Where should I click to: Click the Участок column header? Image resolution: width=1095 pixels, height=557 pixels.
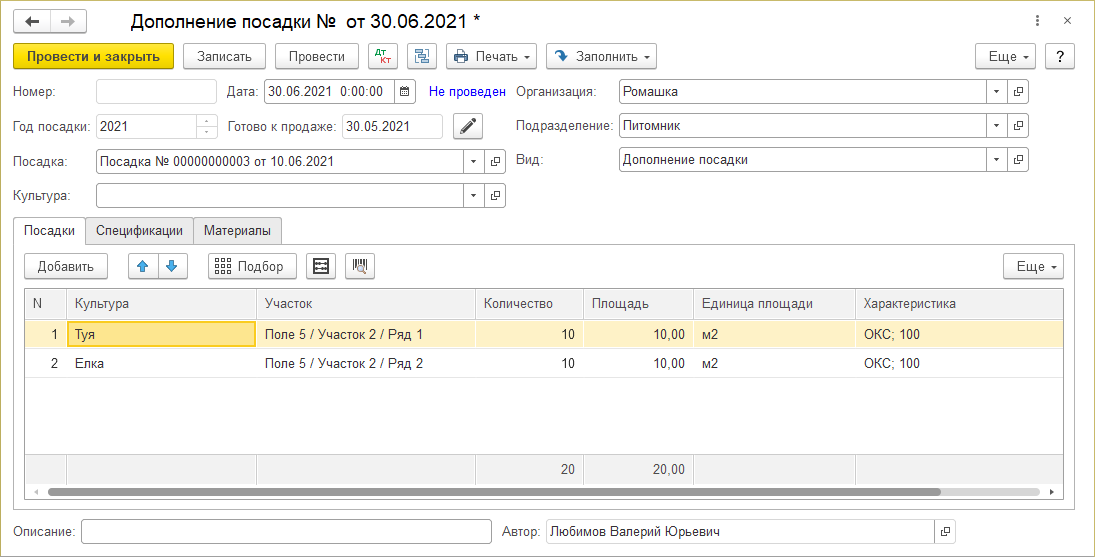(366, 304)
